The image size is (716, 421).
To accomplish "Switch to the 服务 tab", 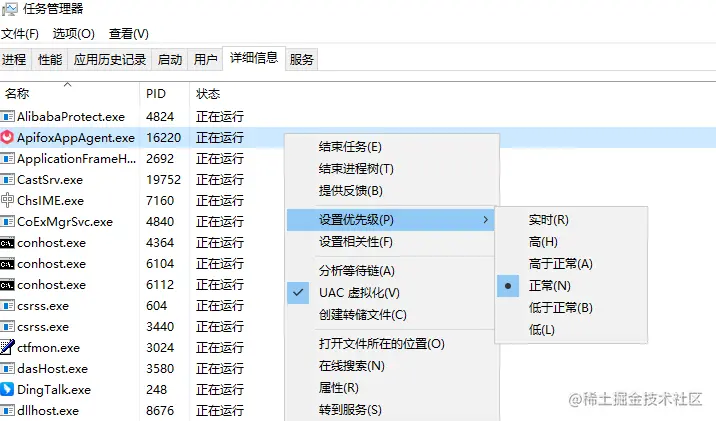I will coord(302,59).
